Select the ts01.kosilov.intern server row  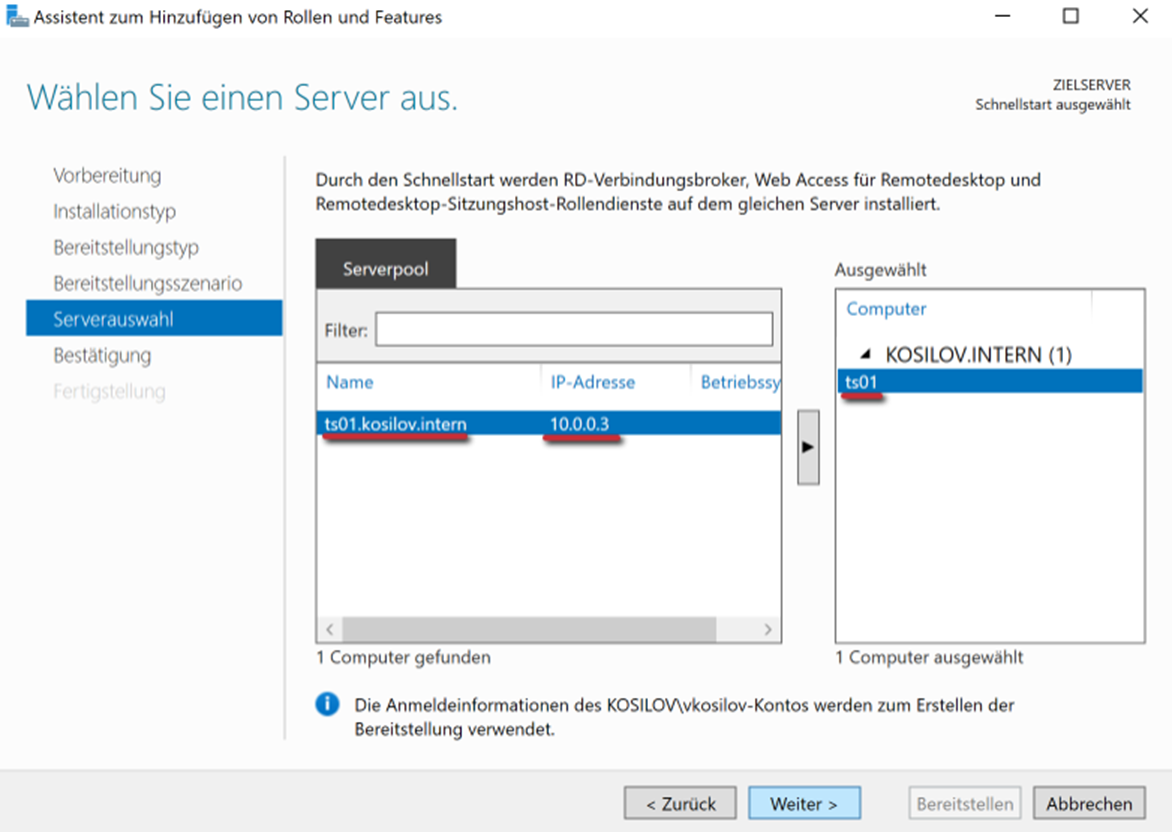point(396,424)
